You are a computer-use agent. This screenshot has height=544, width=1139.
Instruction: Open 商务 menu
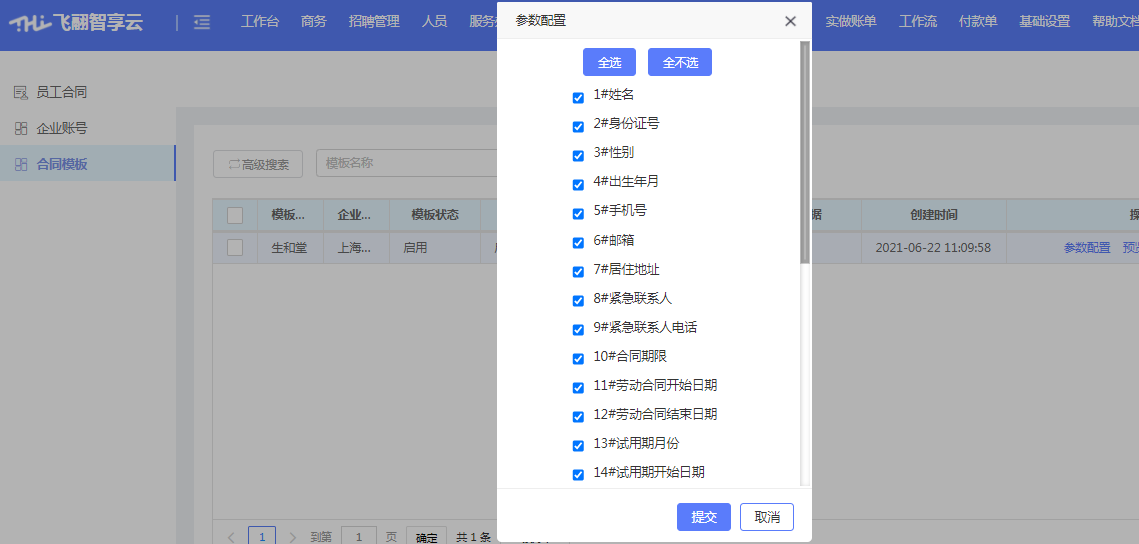[314, 22]
